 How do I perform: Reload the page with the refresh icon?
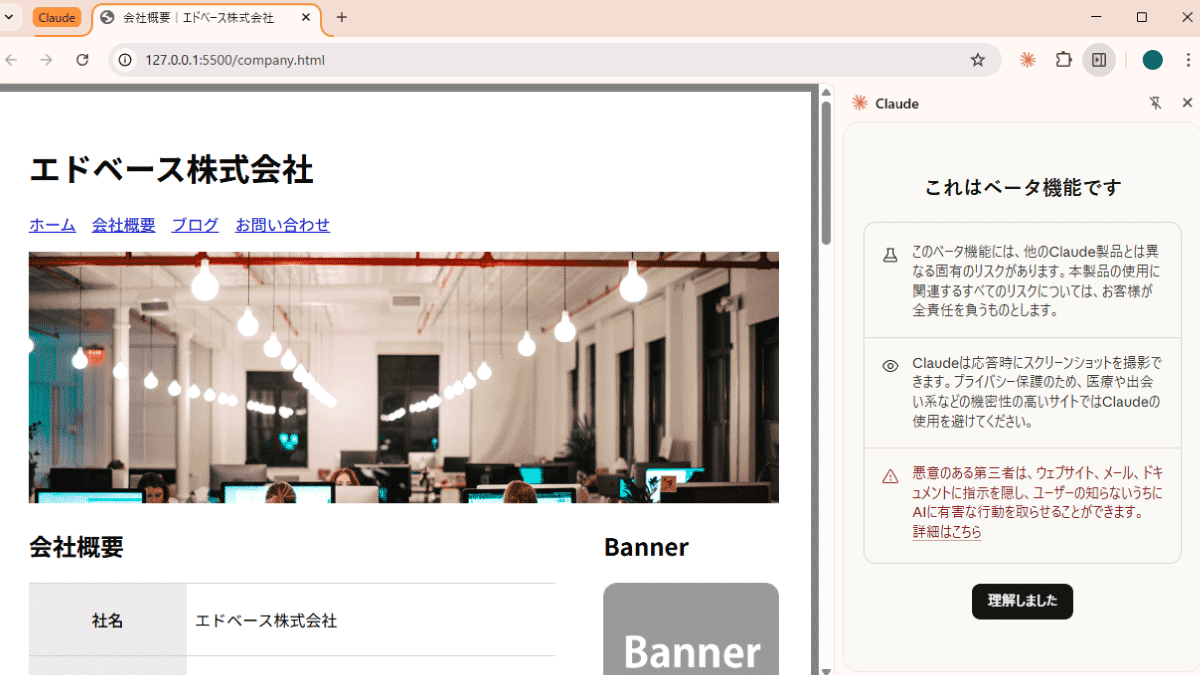point(83,60)
